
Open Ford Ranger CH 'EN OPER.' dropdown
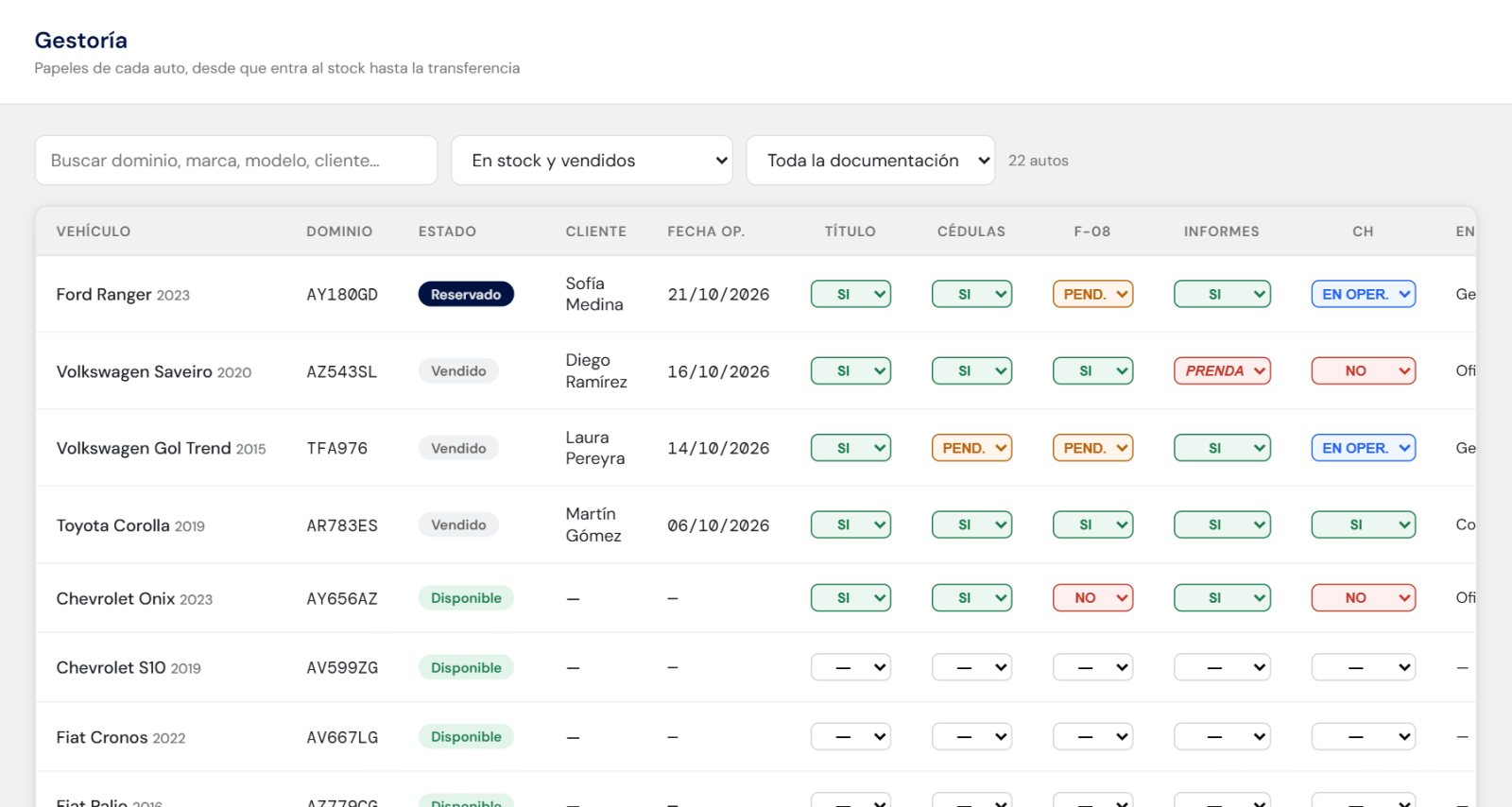pos(1363,294)
